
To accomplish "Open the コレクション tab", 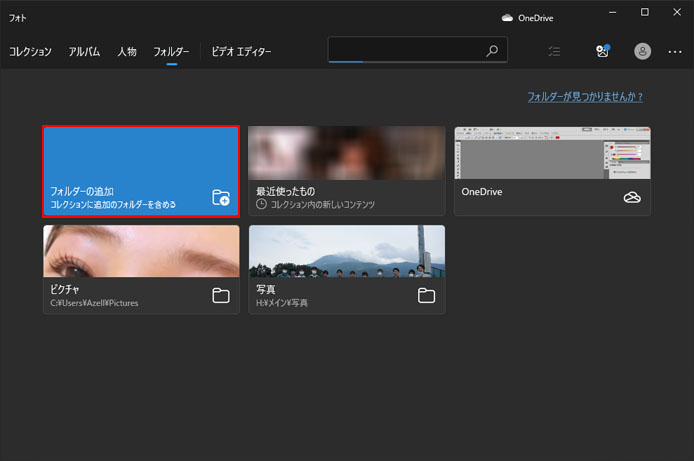I will 30,52.
